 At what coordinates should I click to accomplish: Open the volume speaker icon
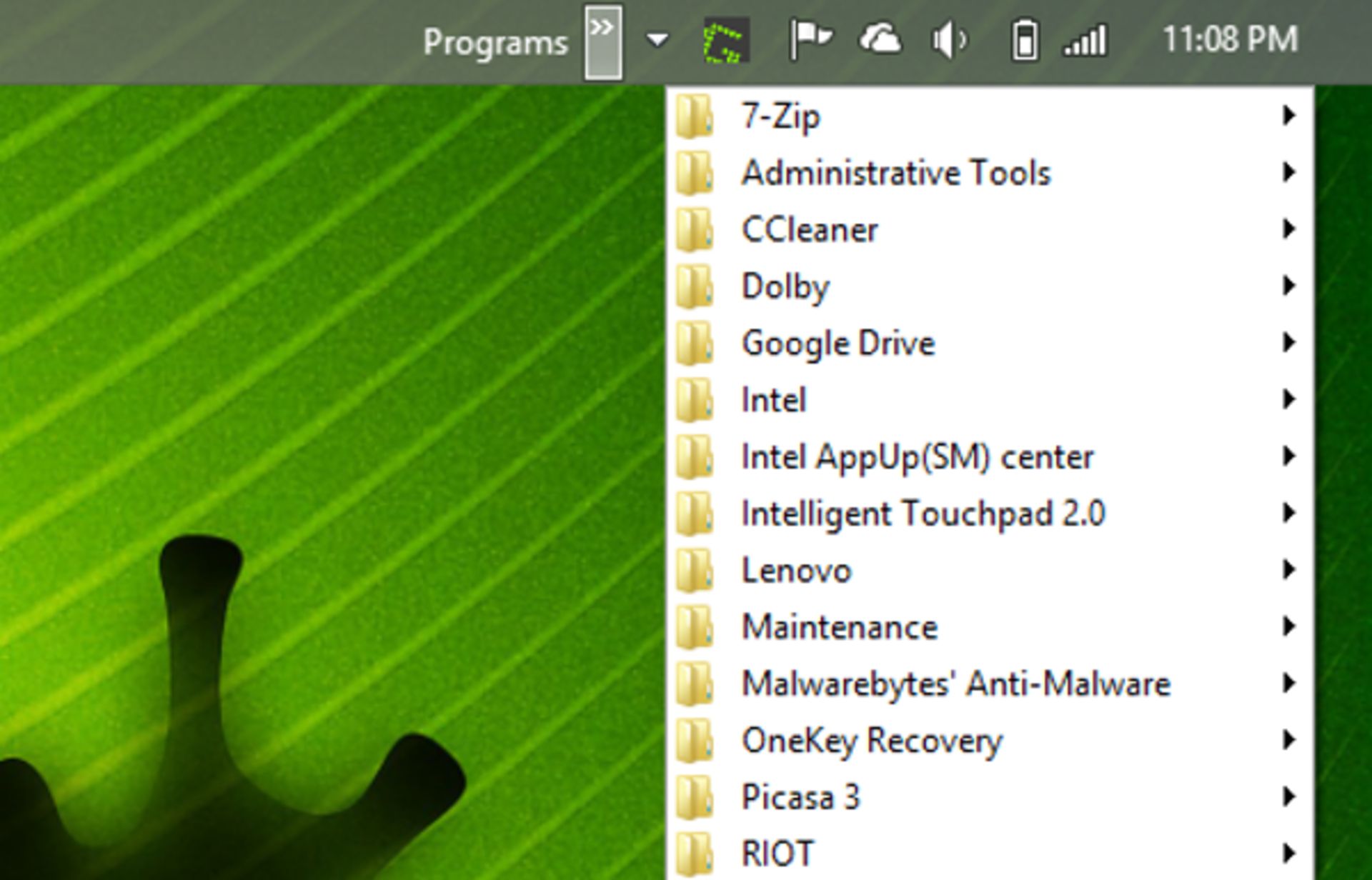950,40
